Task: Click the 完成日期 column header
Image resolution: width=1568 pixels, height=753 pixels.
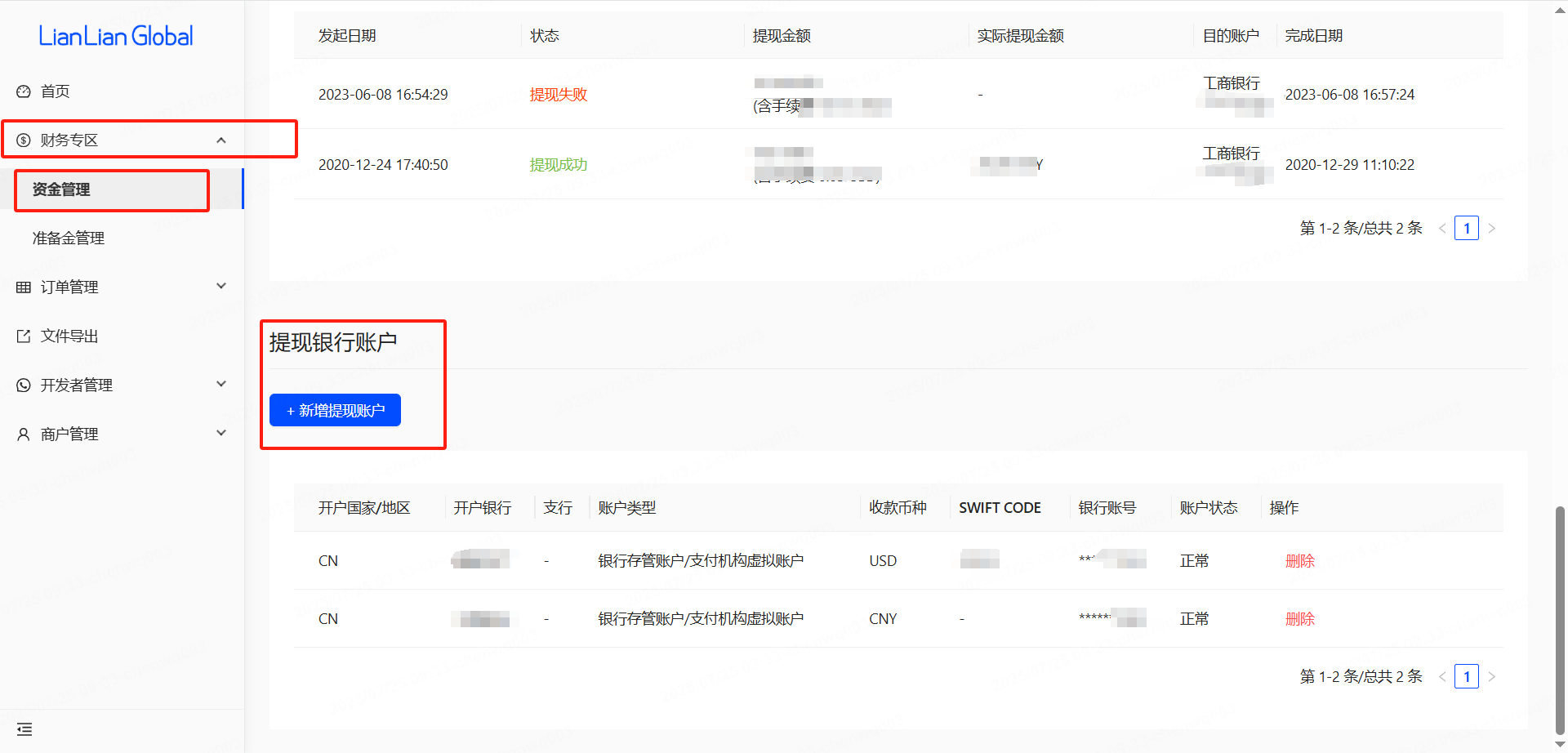Action: (x=1314, y=36)
